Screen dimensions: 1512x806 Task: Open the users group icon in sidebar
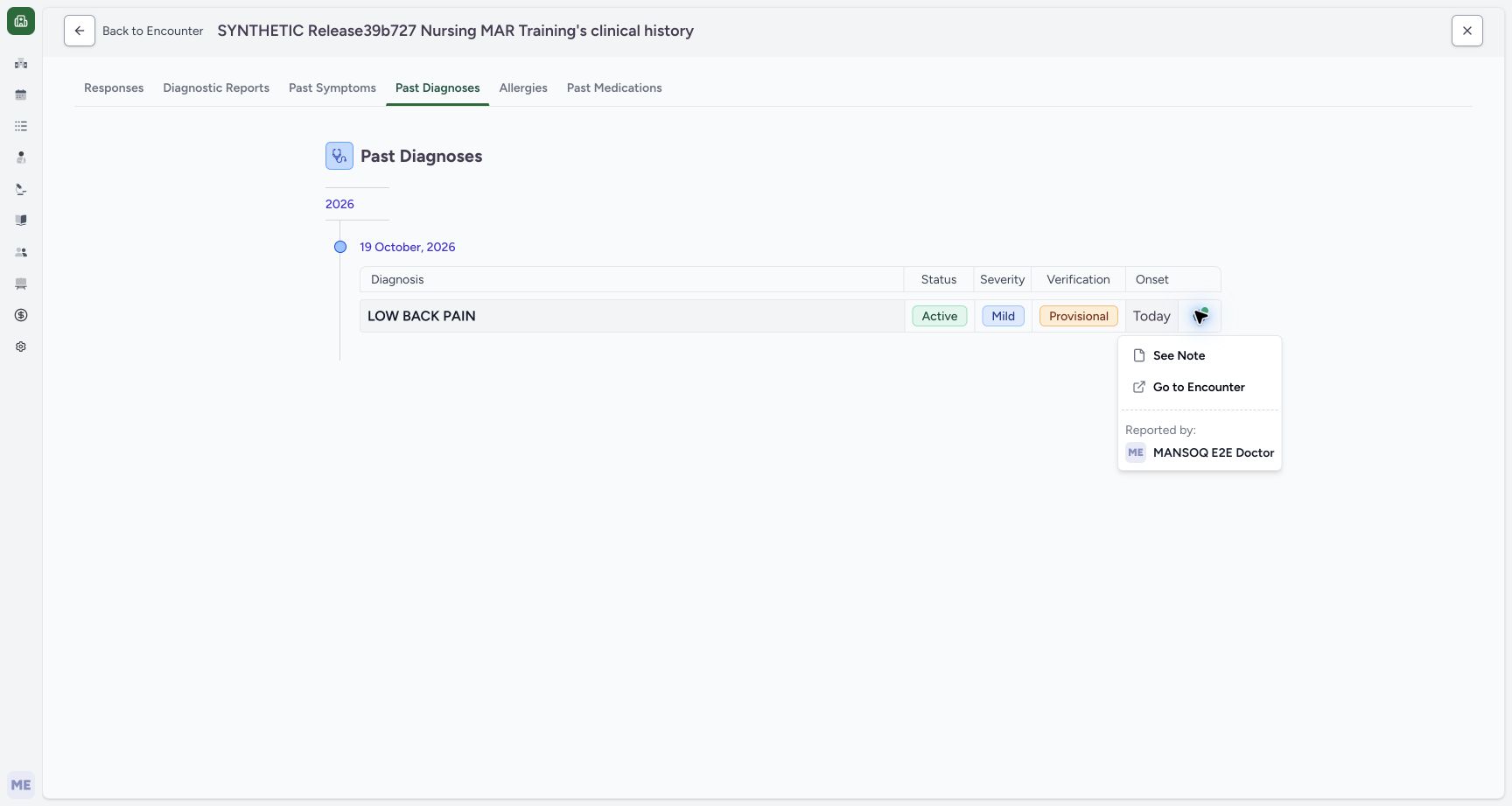point(21,252)
